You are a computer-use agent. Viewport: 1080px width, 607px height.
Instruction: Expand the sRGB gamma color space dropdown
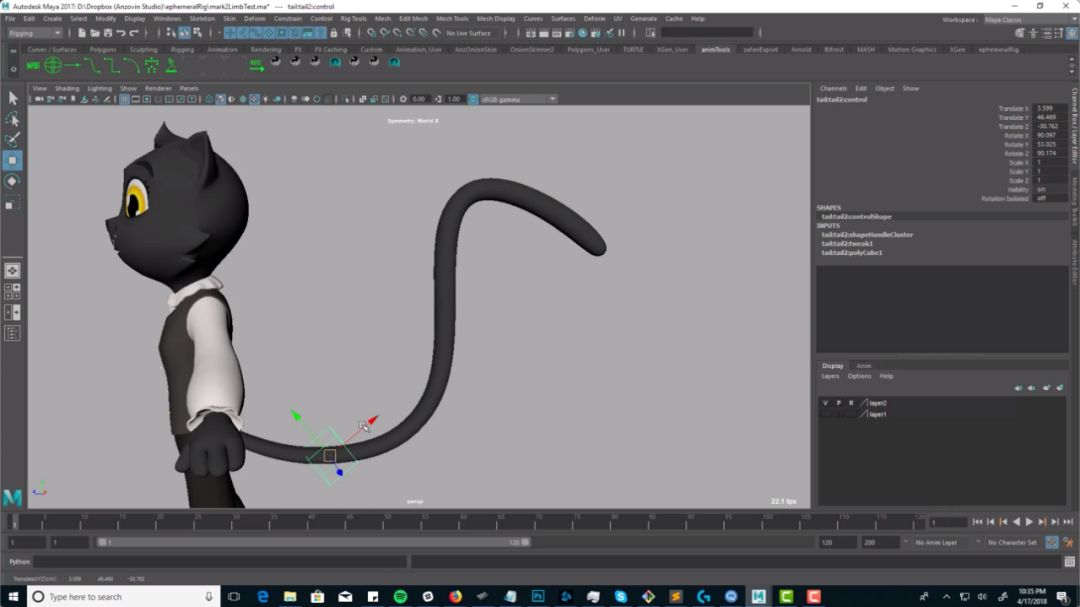pos(518,99)
